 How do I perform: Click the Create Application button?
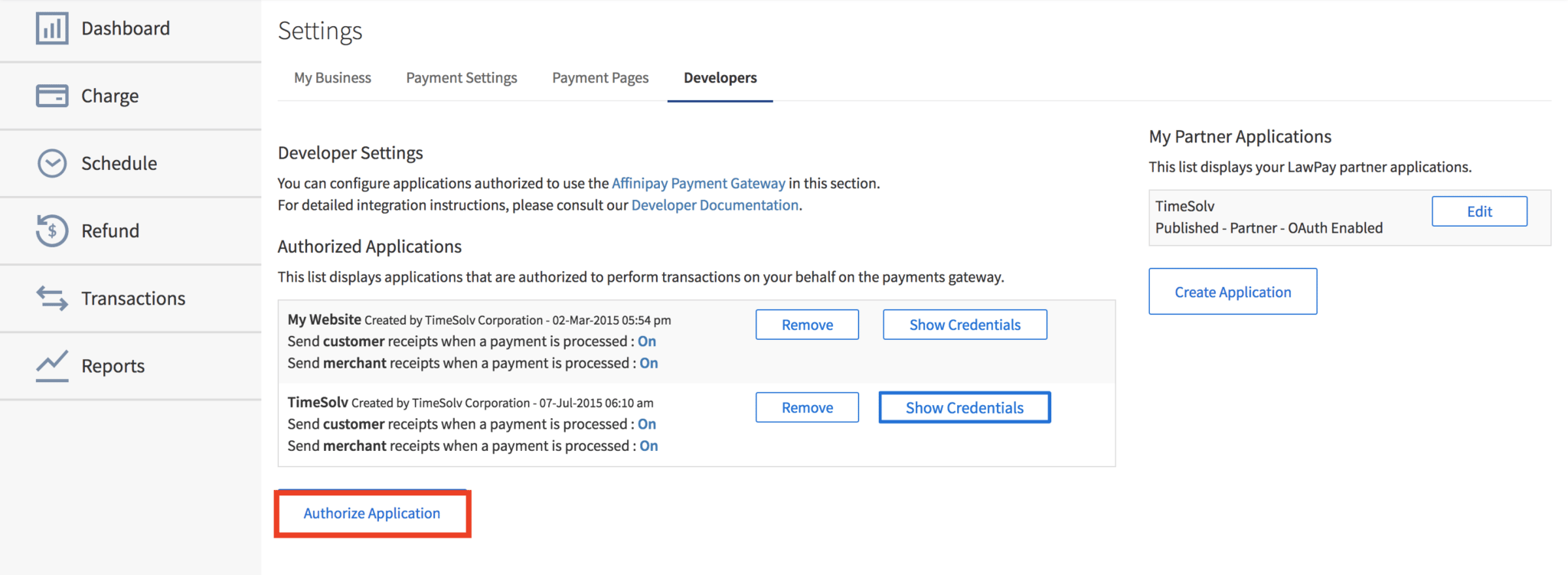point(1233,292)
